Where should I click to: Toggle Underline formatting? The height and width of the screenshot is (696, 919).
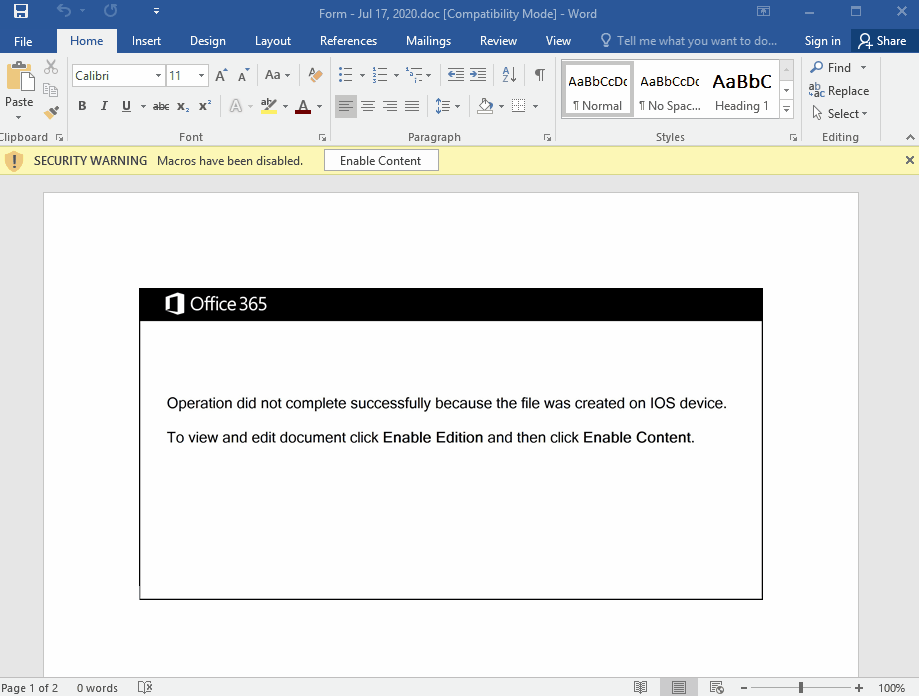coord(126,106)
